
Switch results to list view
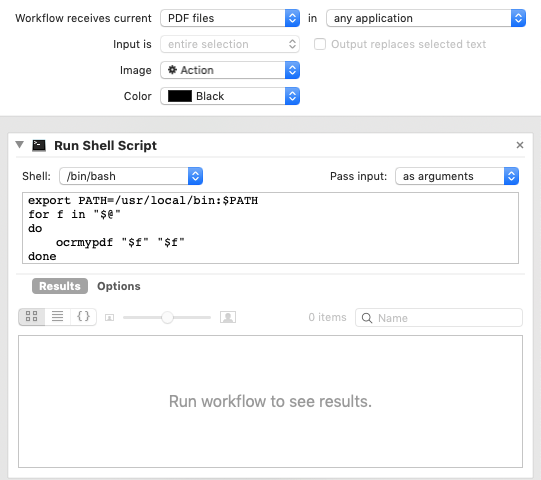[58, 316]
